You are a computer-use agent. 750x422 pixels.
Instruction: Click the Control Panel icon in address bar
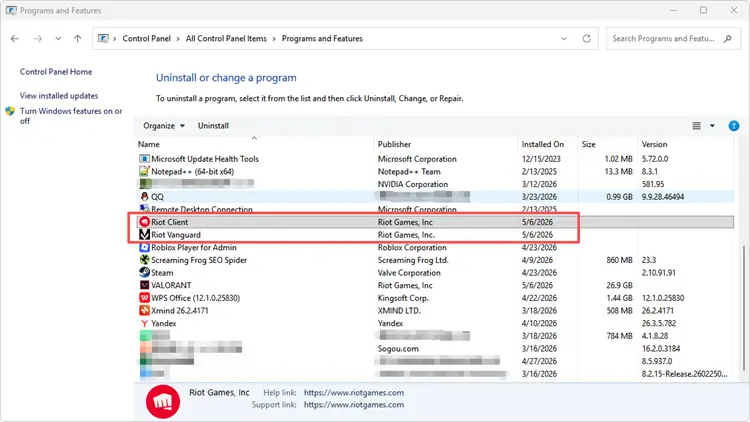[x=103, y=39]
